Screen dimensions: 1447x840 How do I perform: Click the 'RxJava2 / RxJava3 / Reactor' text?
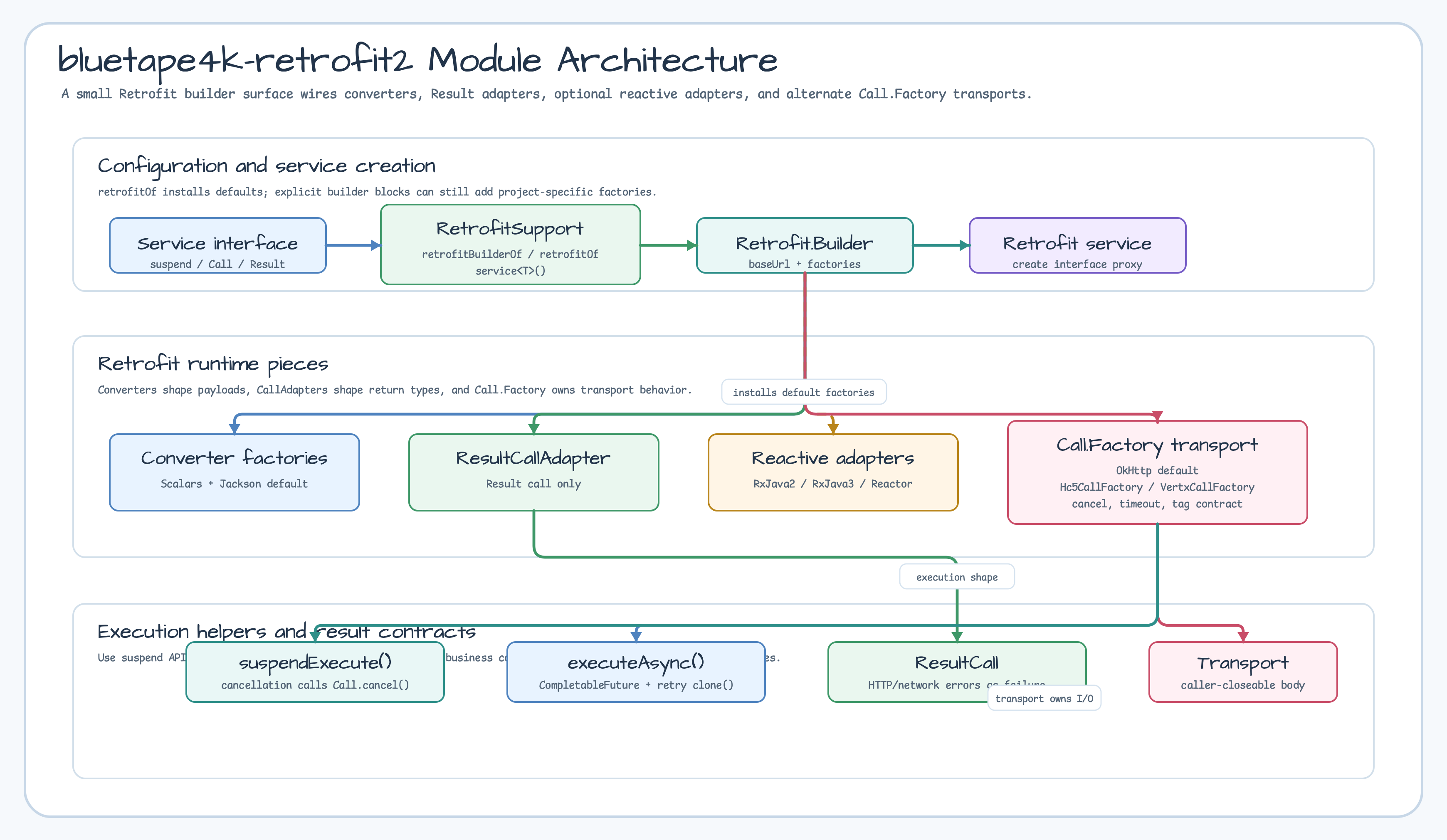pyautogui.click(x=832, y=484)
